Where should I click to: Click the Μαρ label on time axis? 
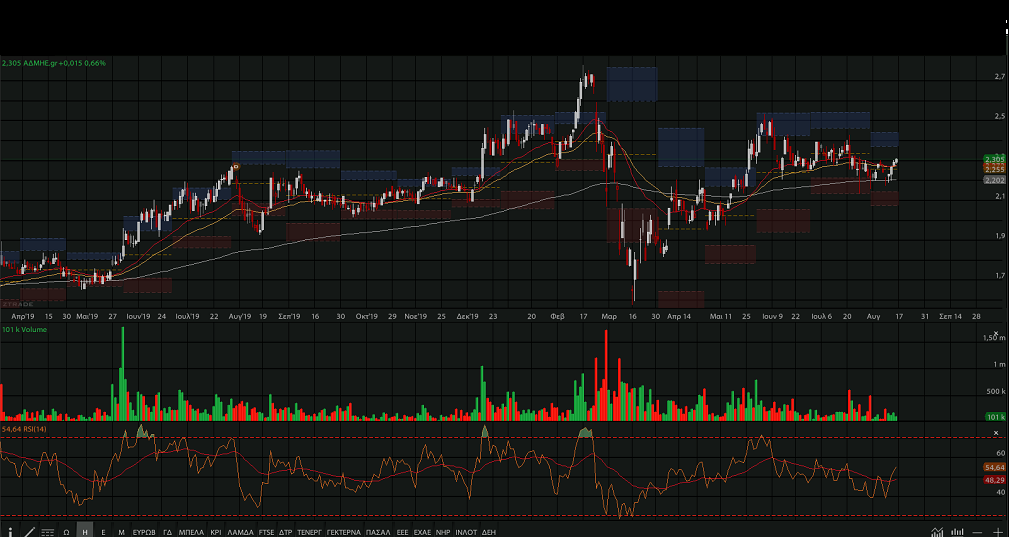tap(608, 316)
